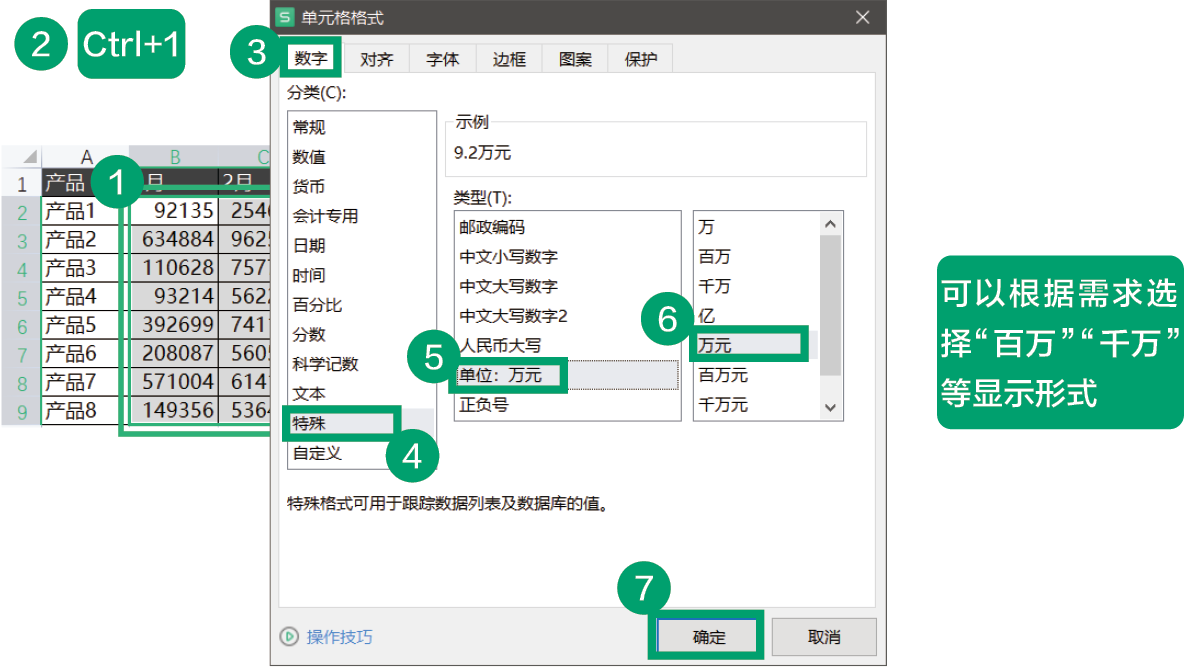Open the 字体 tab
Screen dimensions: 1184x669
[x=442, y=59]
